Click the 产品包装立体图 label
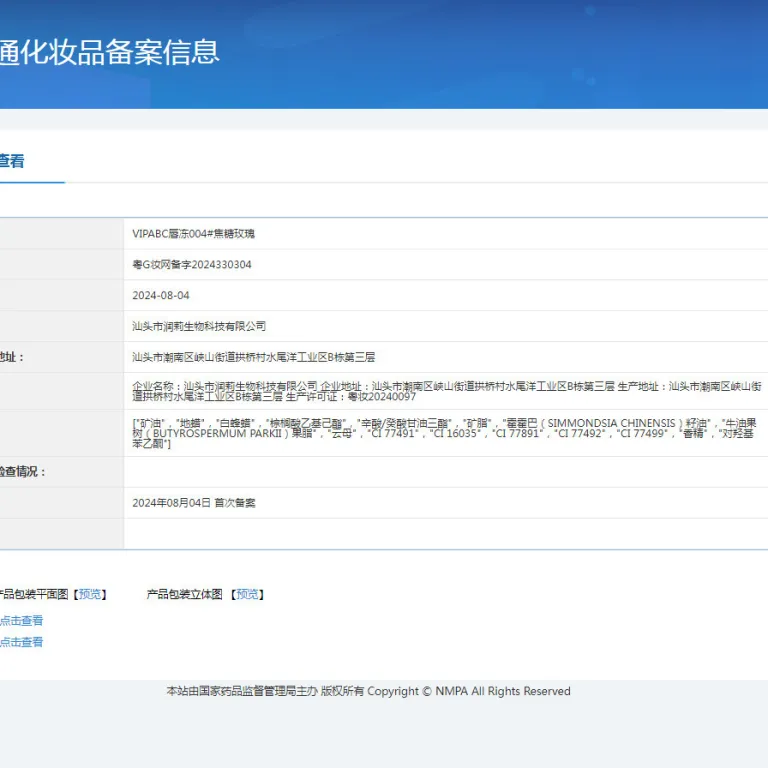The width and height of the screenshot is (768, 768). [x=185, y=594]
